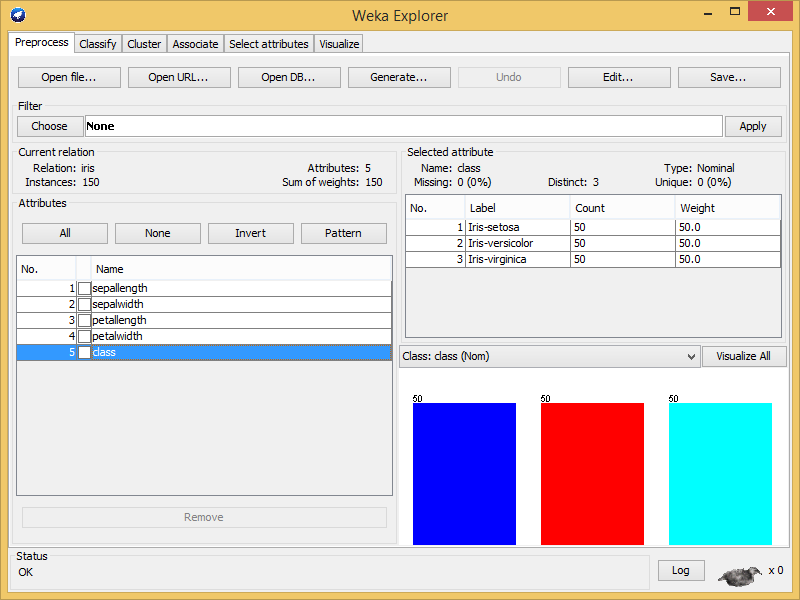800x600 pixels.
Task: Click the red Iris-versicolor histogram bar
Action: pos(592,474)
